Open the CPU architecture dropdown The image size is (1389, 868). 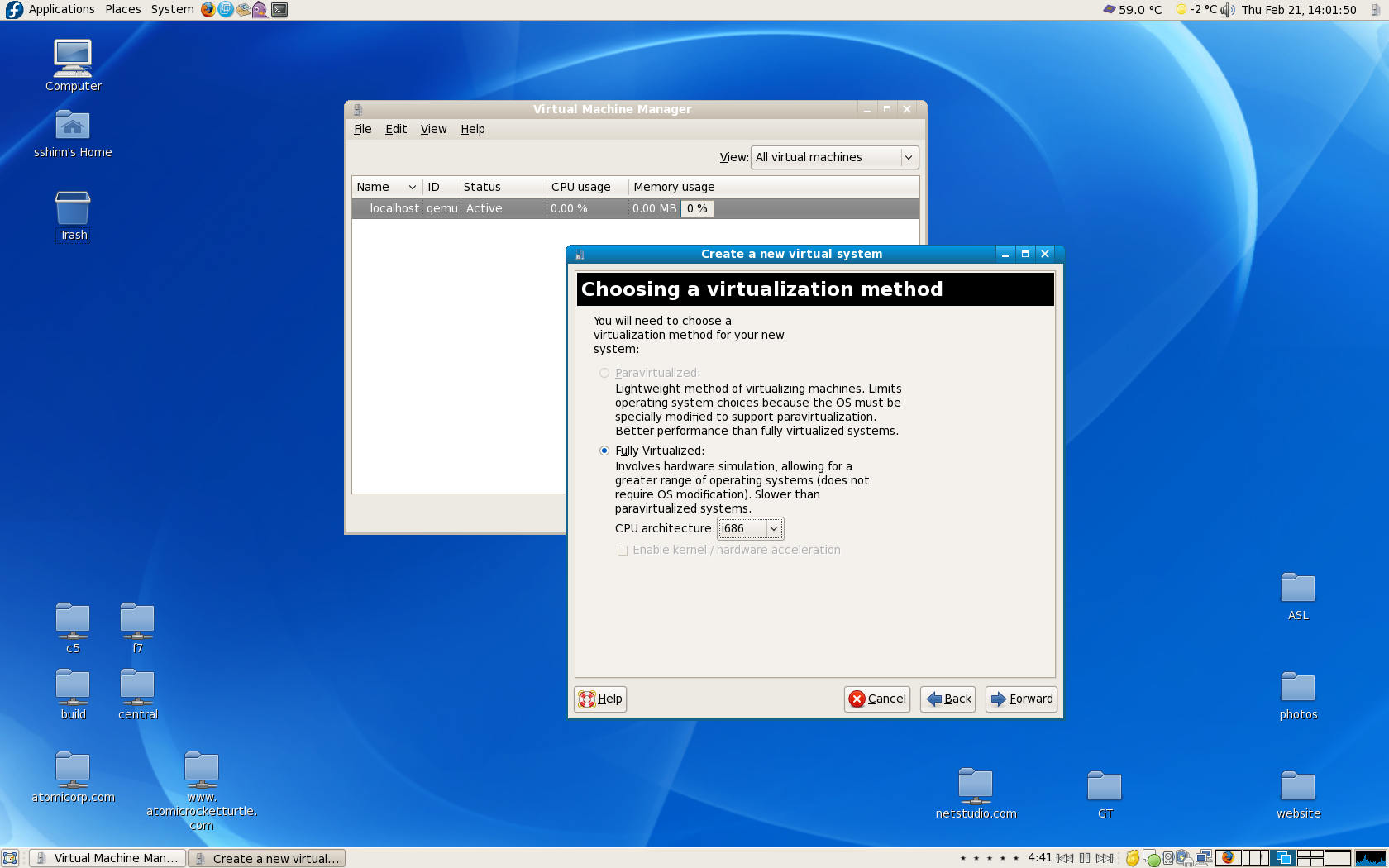750,528
